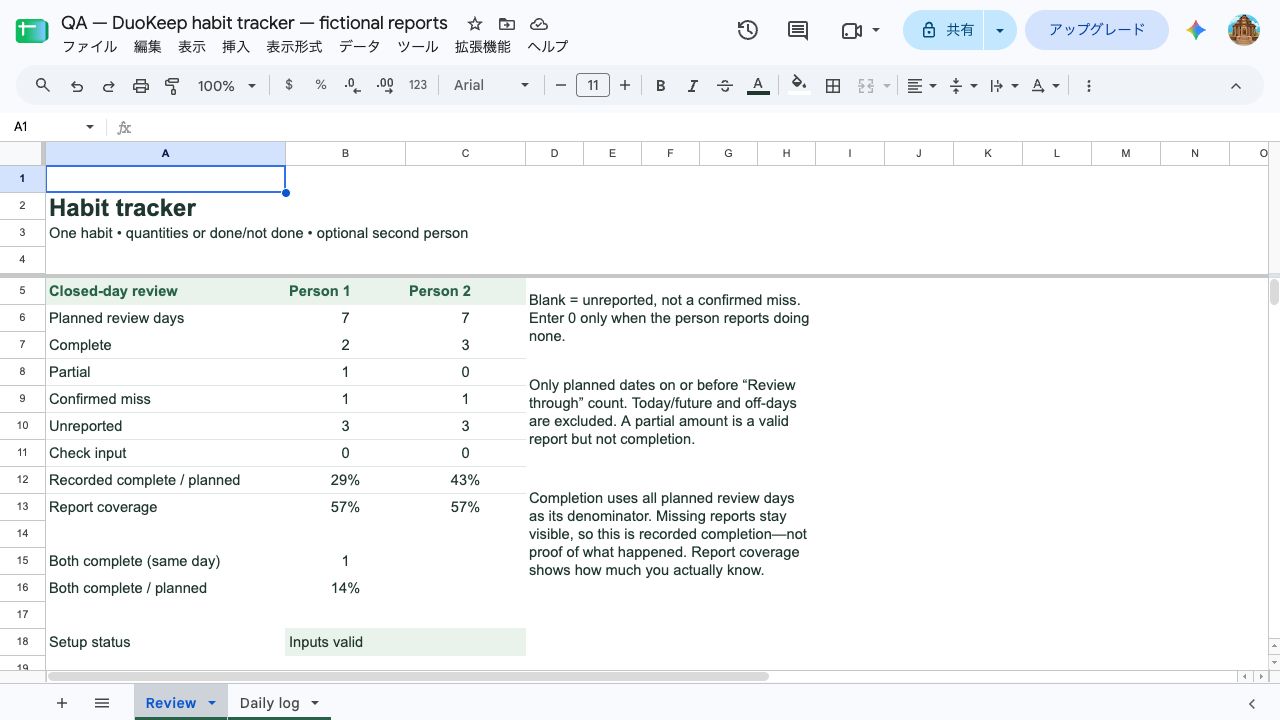The width and height of the screenshot is (1280, 720).
Task: Open the Arial font dropdown
Action: coord(491,85)
